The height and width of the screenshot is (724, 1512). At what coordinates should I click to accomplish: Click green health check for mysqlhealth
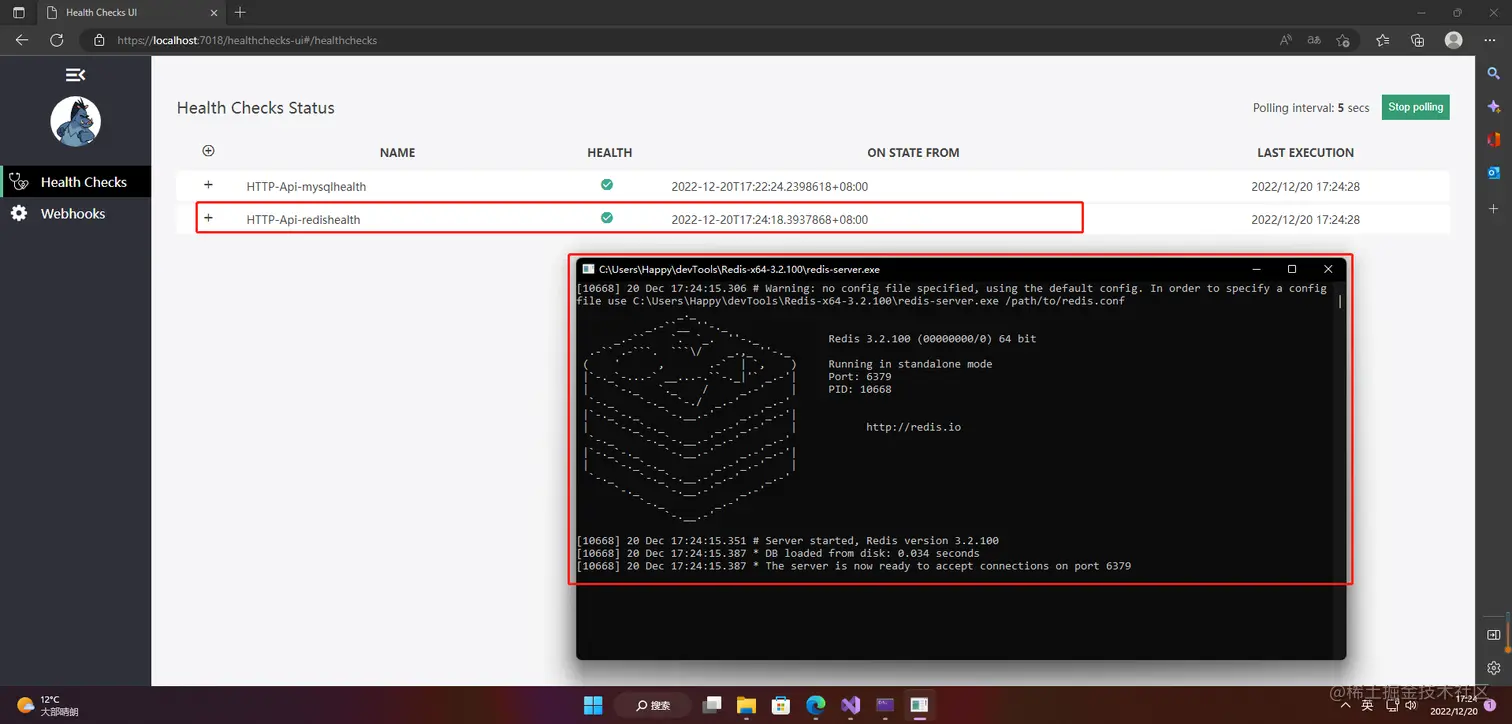coord(607,185)
